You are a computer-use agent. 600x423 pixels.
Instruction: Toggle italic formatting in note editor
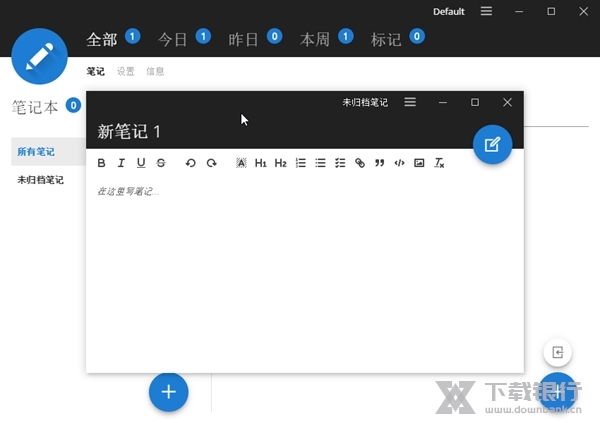pyautogui.click(x=121, y=163)
